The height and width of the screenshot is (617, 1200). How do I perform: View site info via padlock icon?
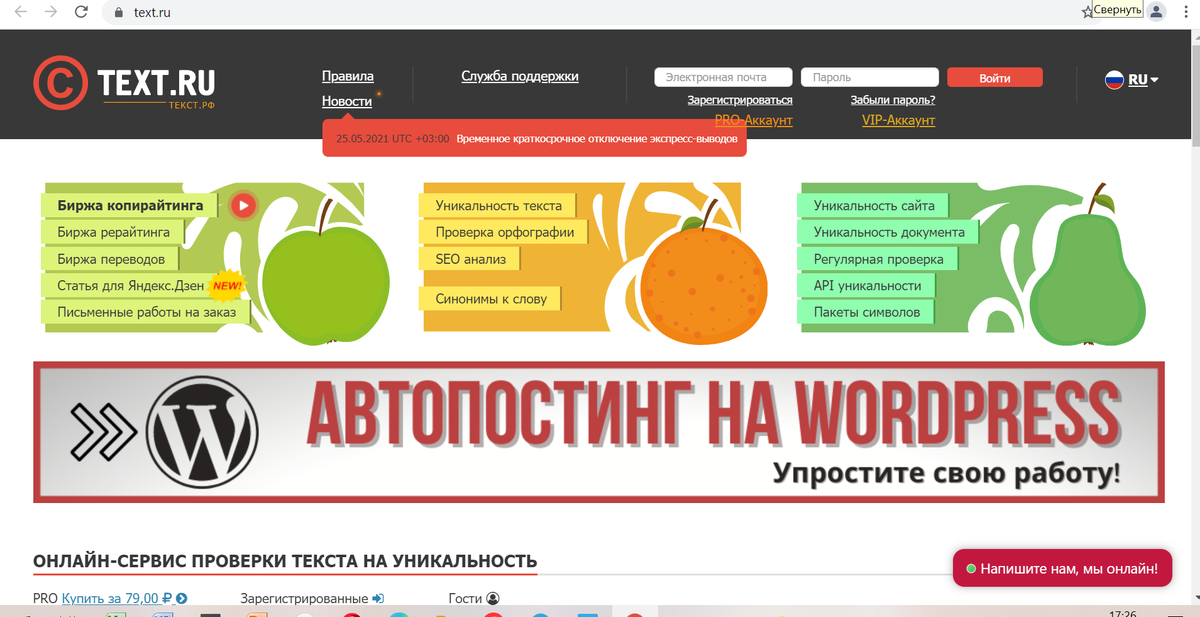point(118,13)
